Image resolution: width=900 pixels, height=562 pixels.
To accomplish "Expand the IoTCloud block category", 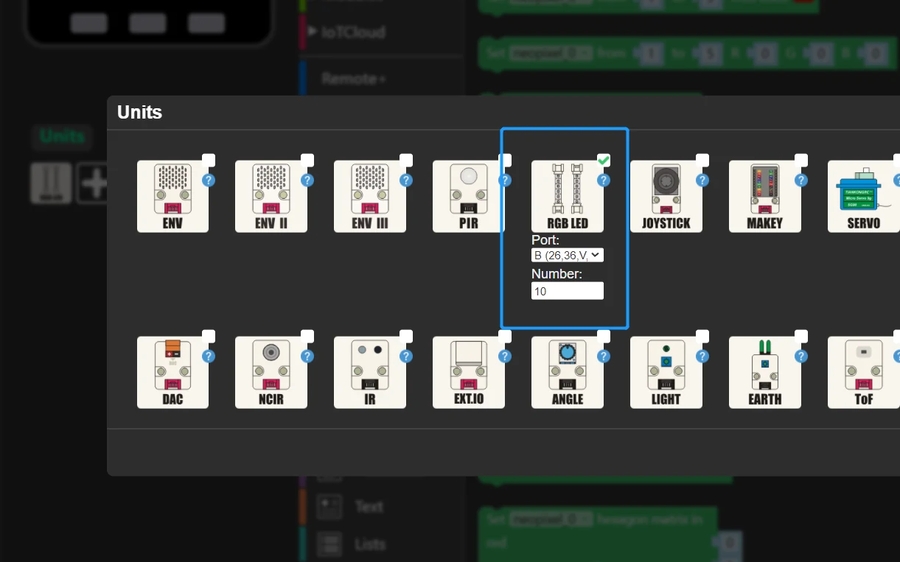I will [x=352, y=32].
